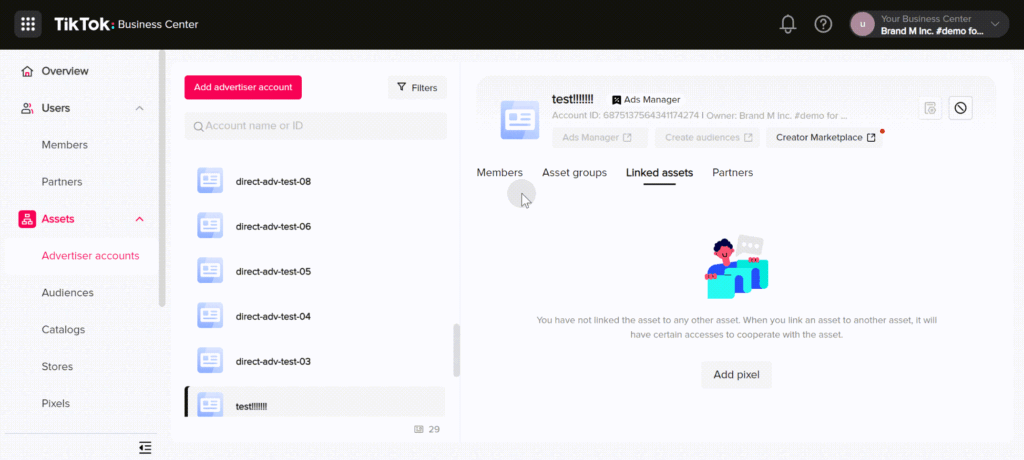1024x460 pixels.
Task: Switch to the Asset groups tab
Action: pos(574,172)
